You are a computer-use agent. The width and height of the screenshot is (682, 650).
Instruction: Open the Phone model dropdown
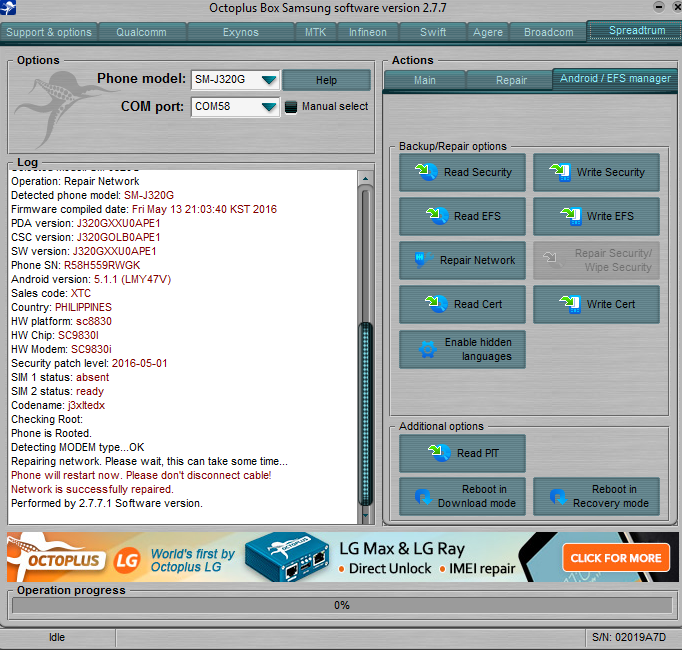coord(269,80)
